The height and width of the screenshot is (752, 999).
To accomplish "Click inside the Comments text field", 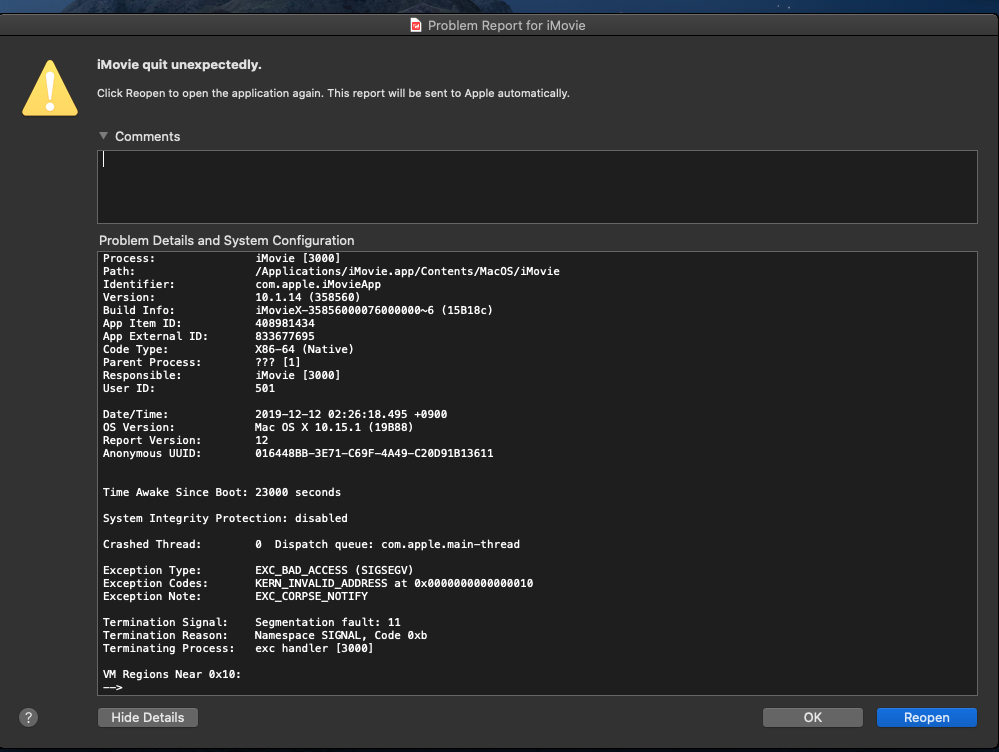I will 536,187.
